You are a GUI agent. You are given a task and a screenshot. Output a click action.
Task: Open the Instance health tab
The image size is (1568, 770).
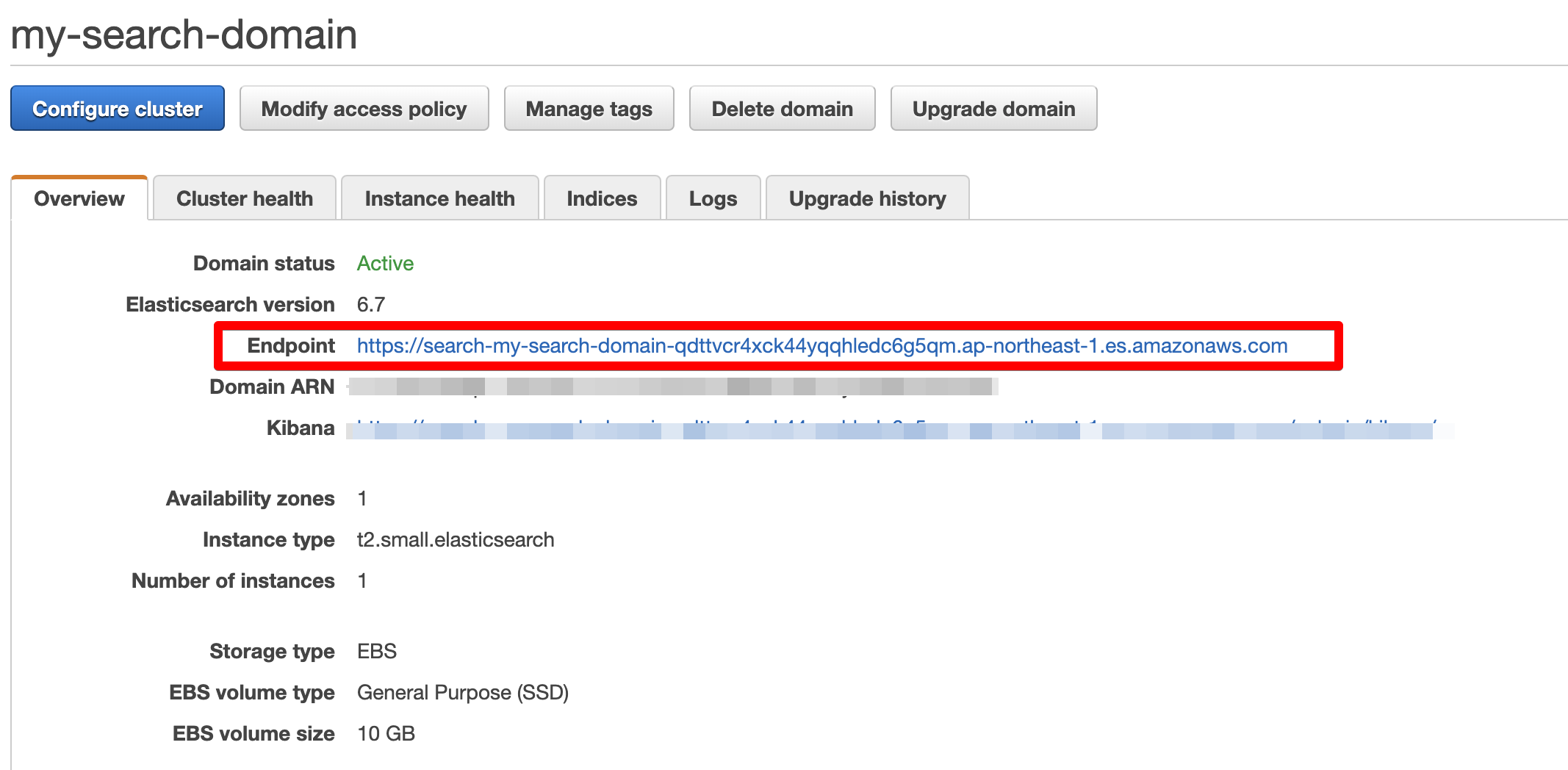pos(439,198)
